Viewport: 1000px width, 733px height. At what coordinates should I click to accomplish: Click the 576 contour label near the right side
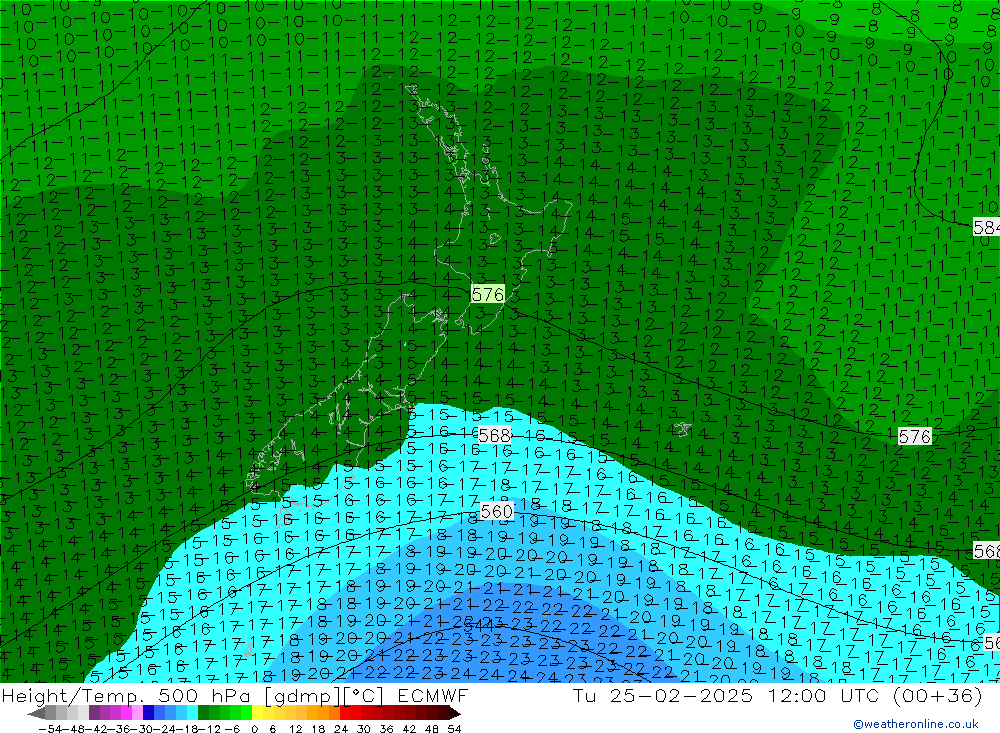915,436
